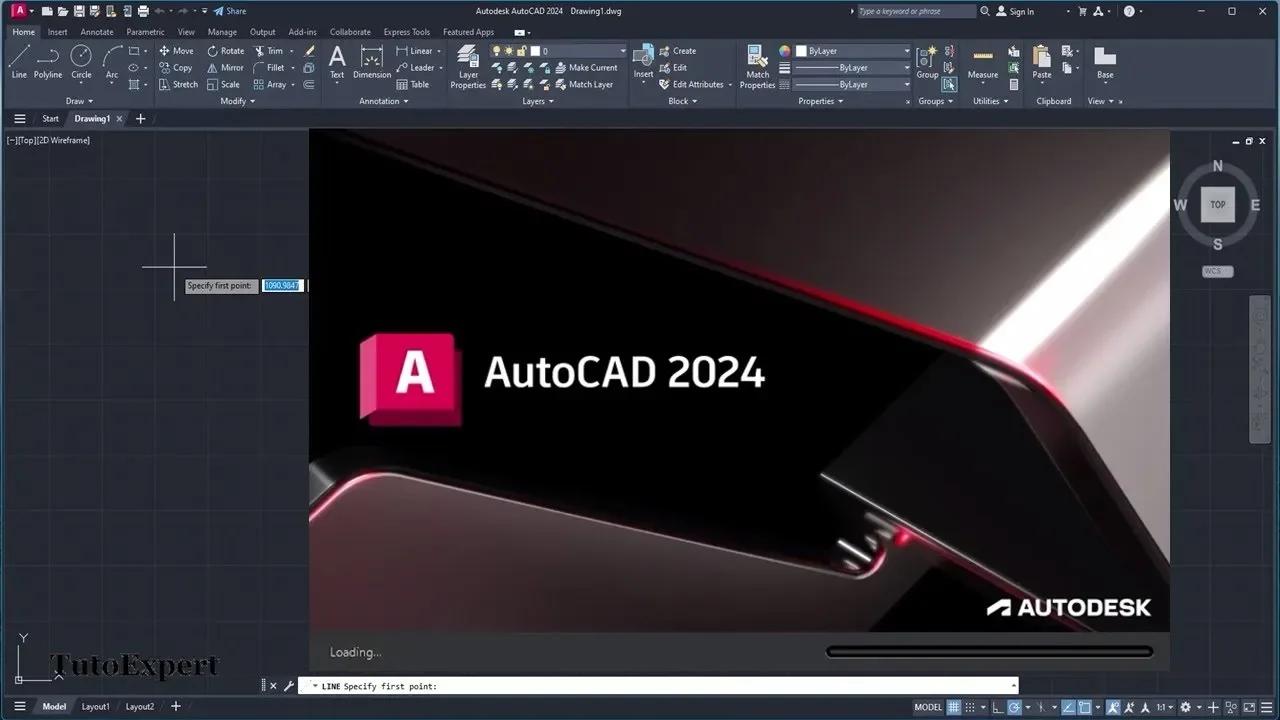Insert a Table annotation
1280x720 pixels.
tap(412, 85)
